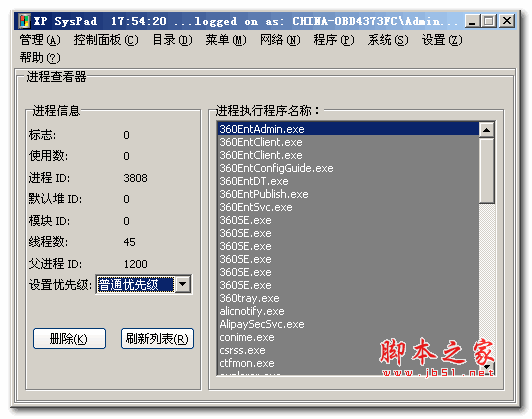Maximize the XP SysPad window
Viewport: 532px width, 419px height.
pos(489,21)
